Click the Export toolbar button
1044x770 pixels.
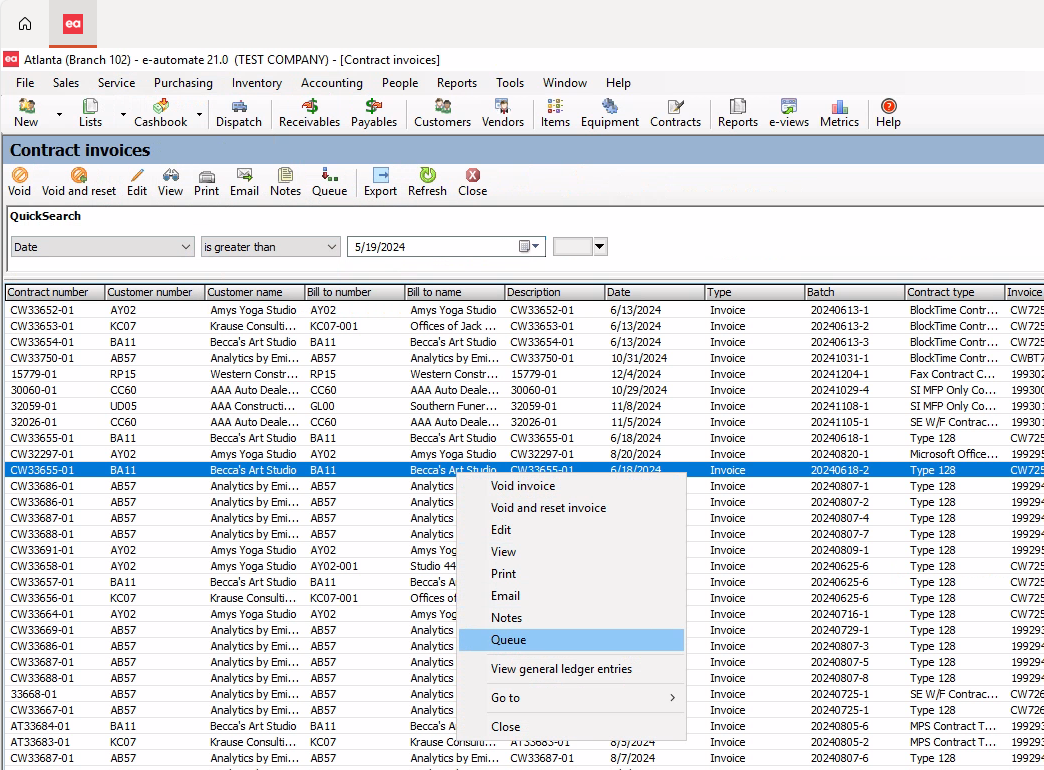(x=380, y=182)
